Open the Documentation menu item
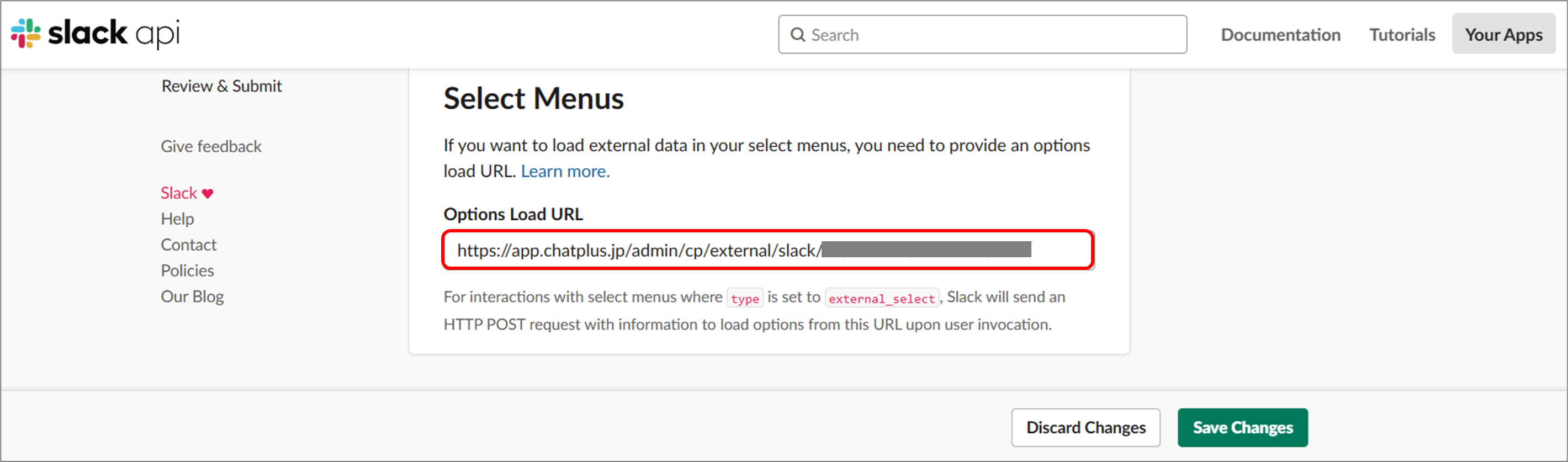Screen dimensions: 1568x462 (x=1281, y=35)
